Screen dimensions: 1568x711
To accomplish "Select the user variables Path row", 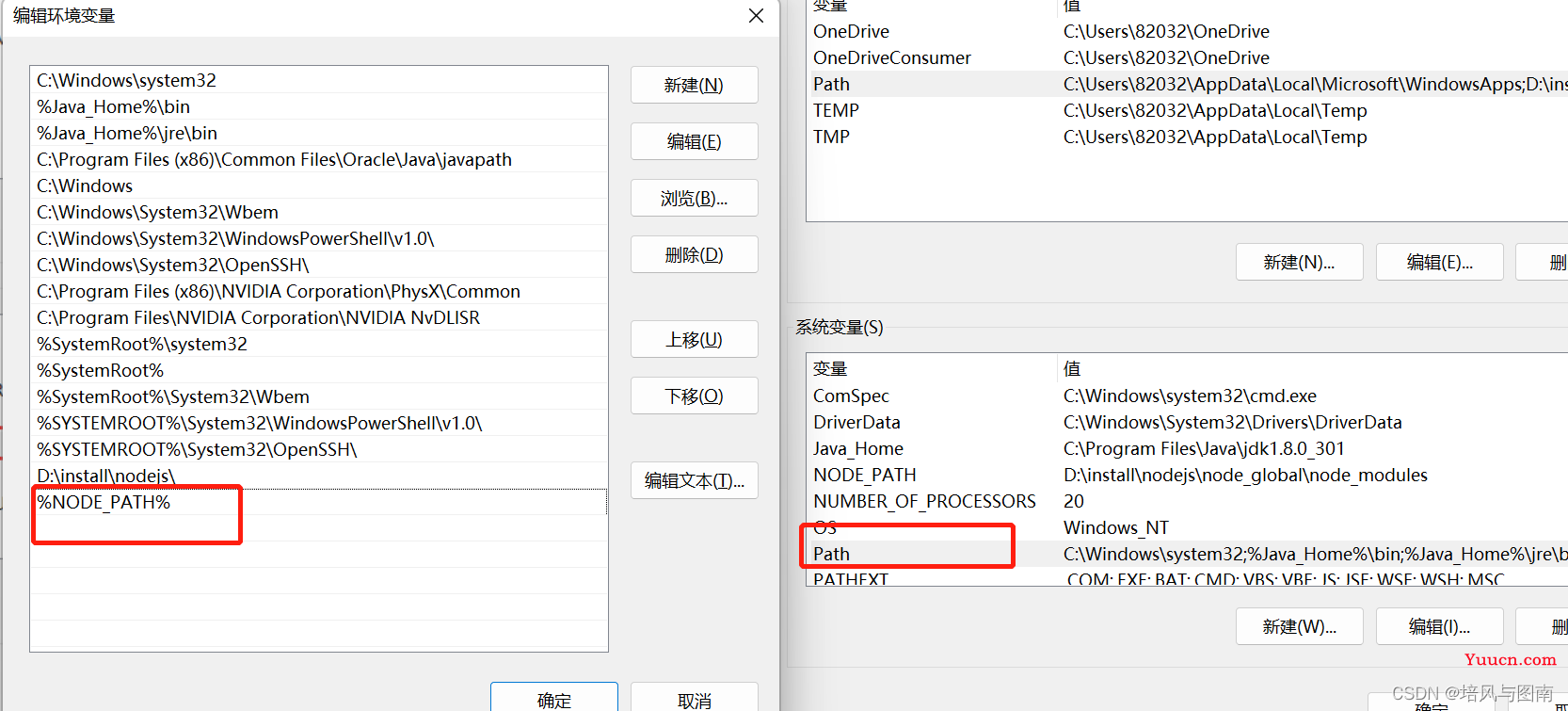I will [1187, 84].
